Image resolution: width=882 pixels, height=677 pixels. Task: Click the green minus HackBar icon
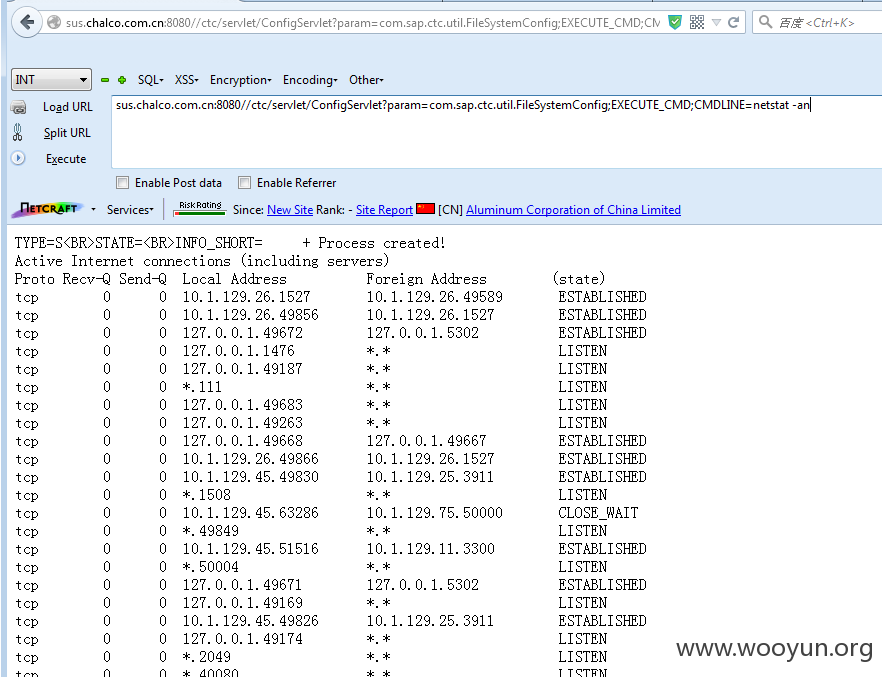point(105,80)
